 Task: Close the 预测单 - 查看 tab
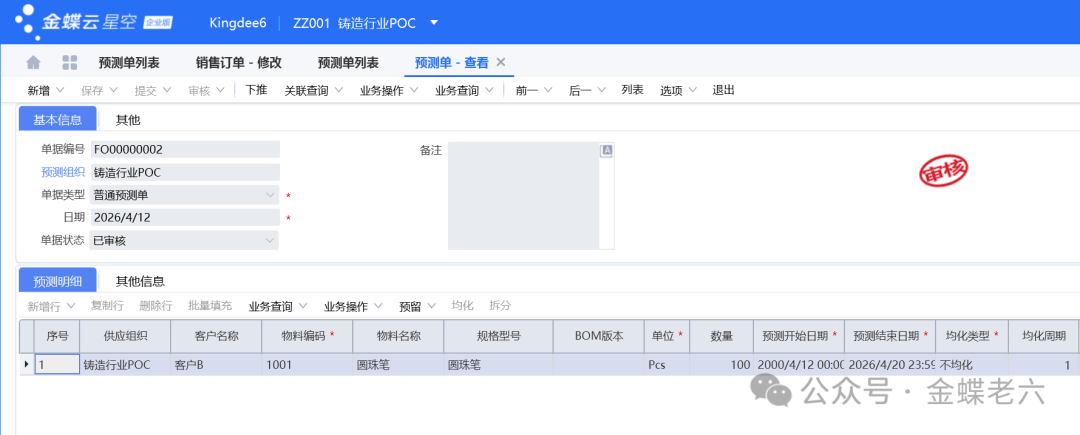point(501,62)
